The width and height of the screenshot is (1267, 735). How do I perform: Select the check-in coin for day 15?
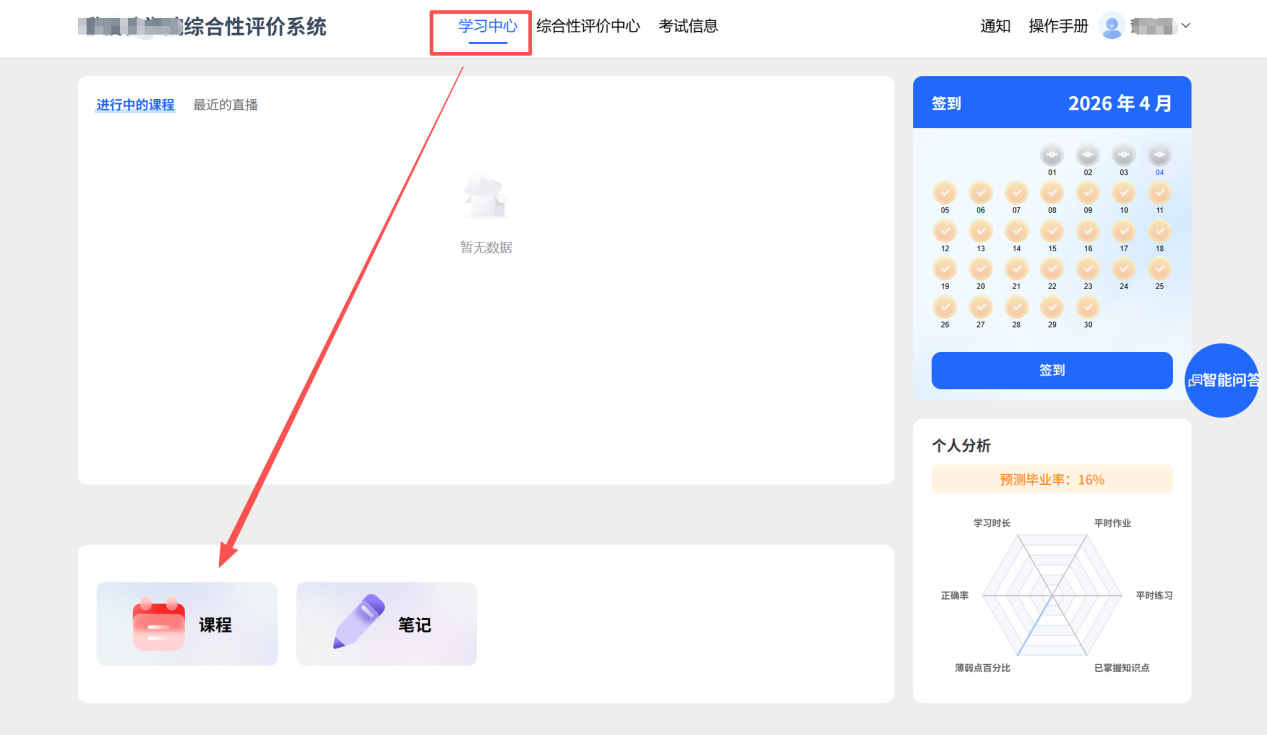tap(1052, 231)
